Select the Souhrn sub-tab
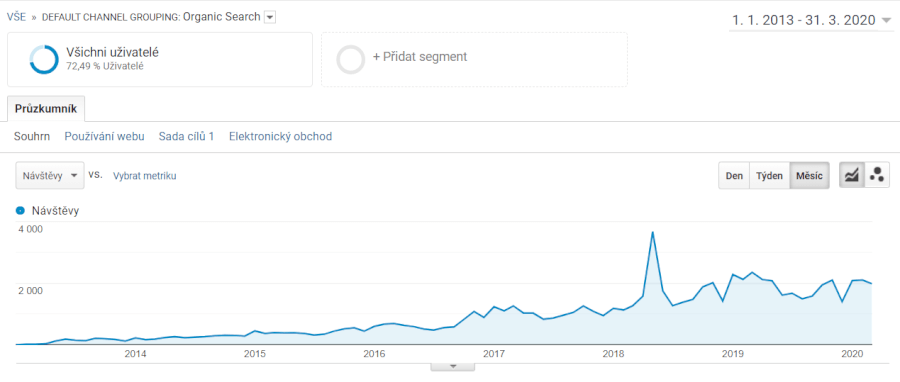Screen dimensions: 900x382 point(32,137)
